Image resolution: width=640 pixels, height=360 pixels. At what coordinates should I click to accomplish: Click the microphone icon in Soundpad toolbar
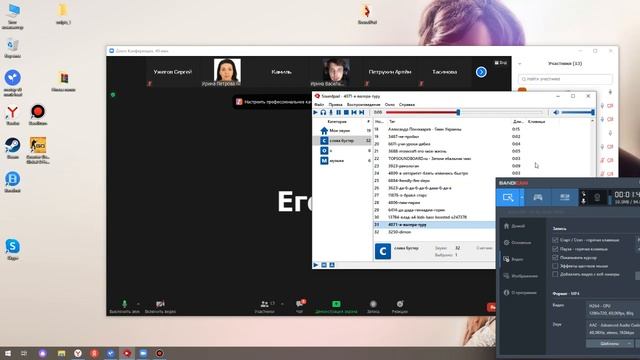click(x=331, y=112)
